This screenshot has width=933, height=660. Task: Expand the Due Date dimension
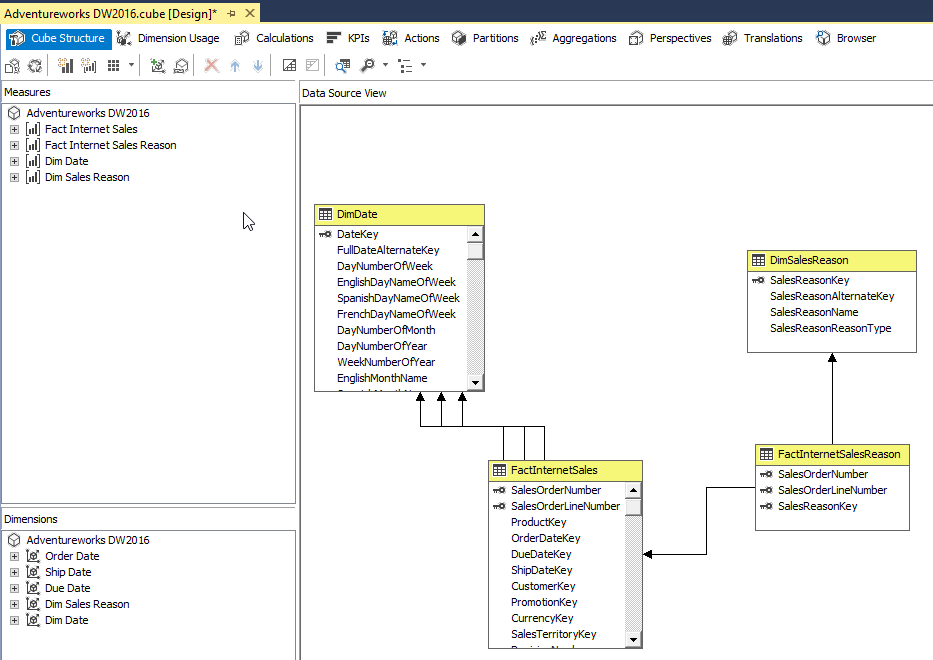tap(14, 589)
